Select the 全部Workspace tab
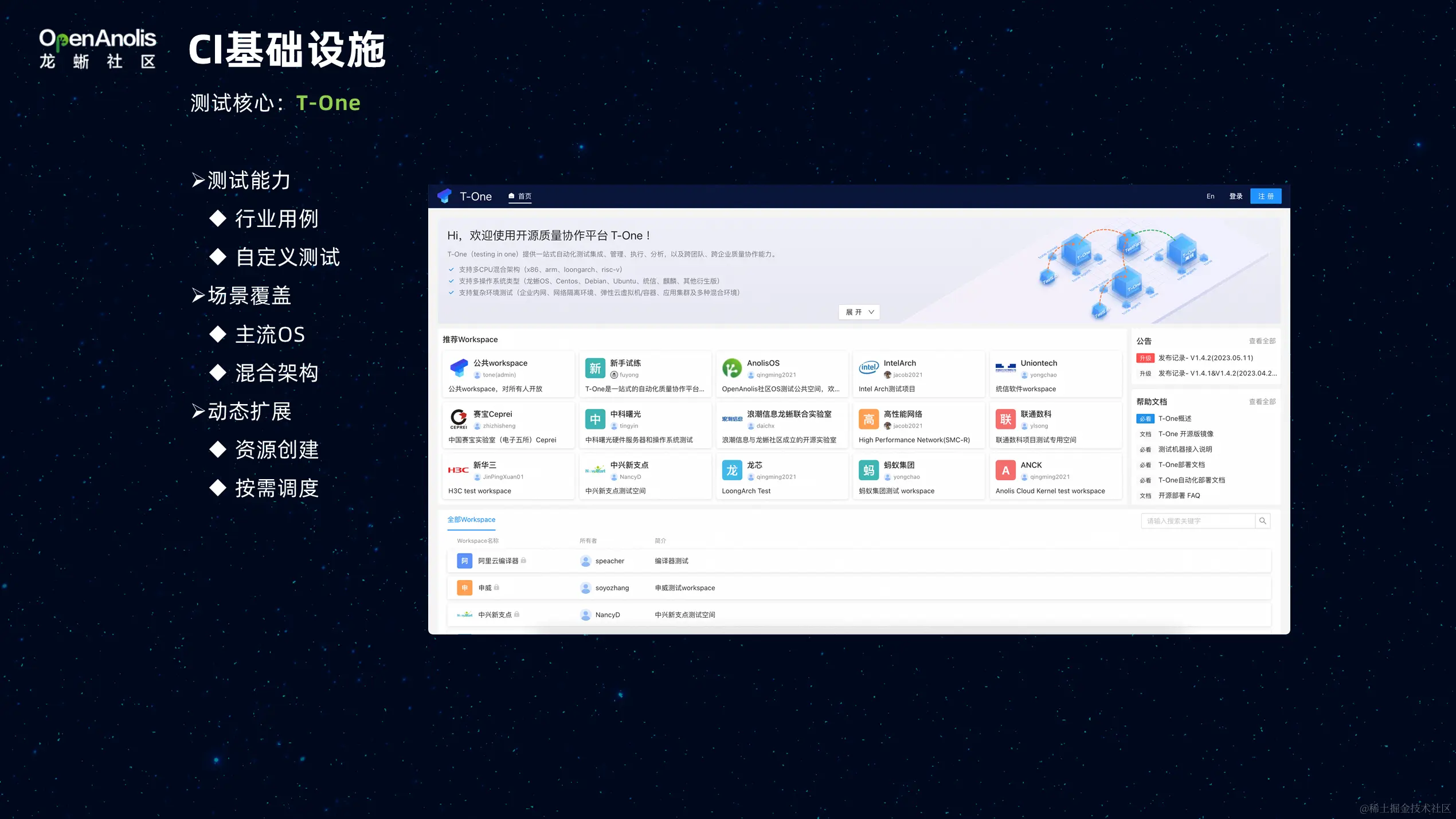Screen dimensions: 1456x819 471,519
